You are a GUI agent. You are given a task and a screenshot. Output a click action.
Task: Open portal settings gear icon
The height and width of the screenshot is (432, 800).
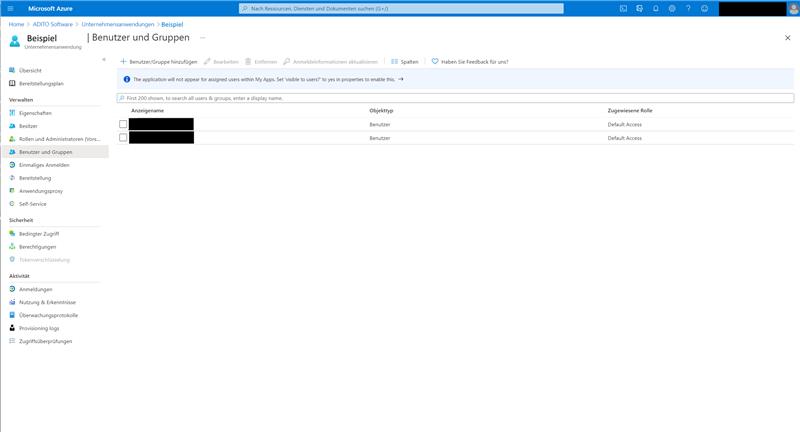672,9
